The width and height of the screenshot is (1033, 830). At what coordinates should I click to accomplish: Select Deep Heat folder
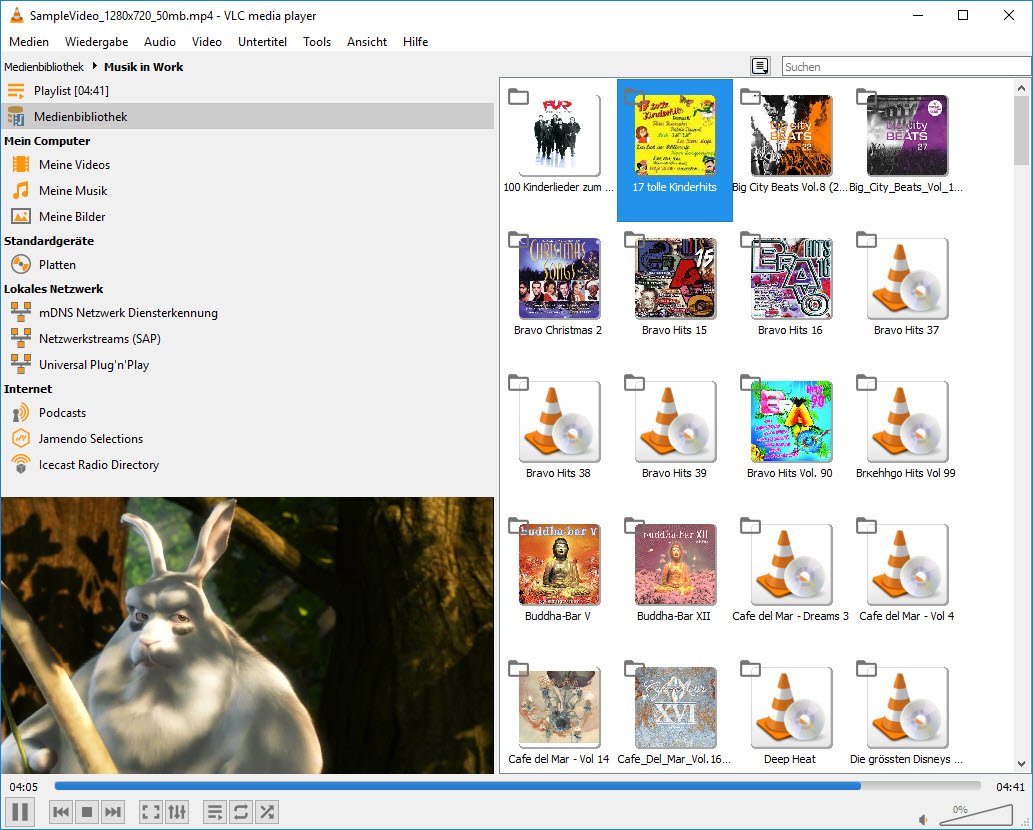click(791, 713)
